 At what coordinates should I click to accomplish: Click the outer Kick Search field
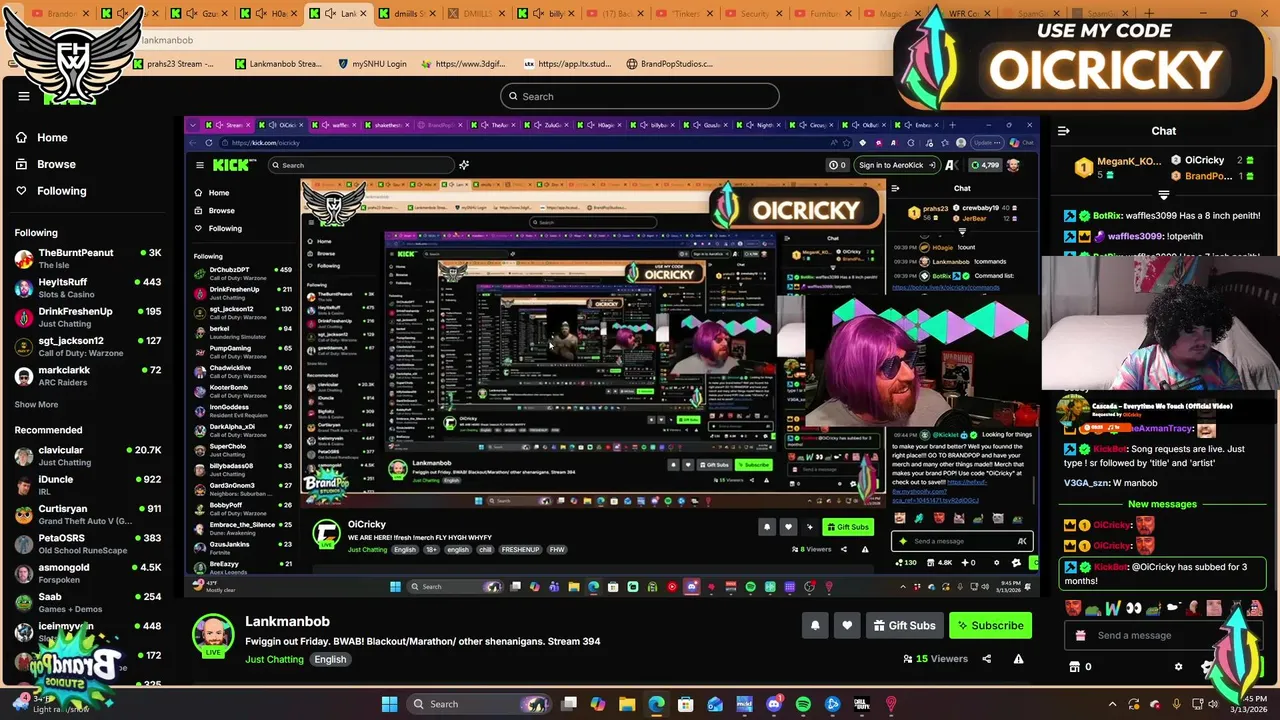[640, 96]
